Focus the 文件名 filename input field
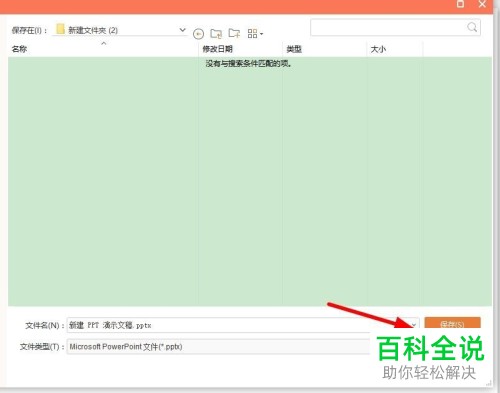This screenshot has height=393, width=500. click(243, 325)
